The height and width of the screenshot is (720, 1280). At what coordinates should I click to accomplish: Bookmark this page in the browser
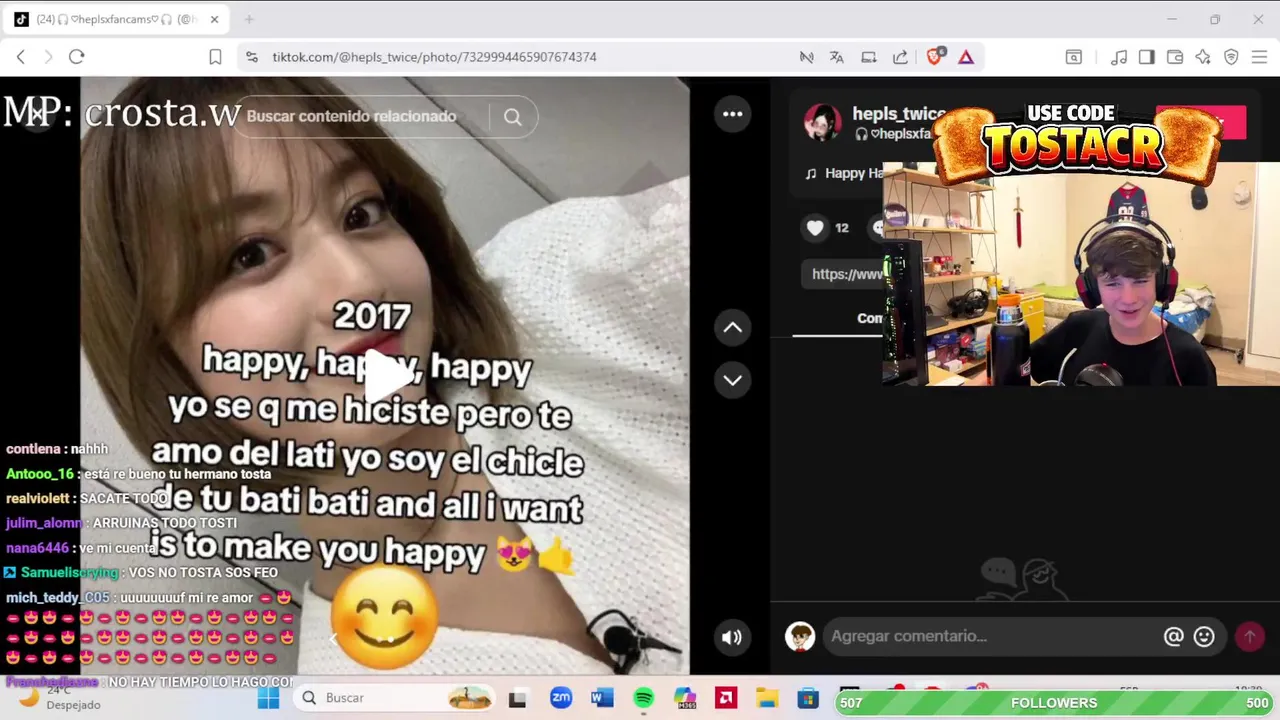coord(215,57)
